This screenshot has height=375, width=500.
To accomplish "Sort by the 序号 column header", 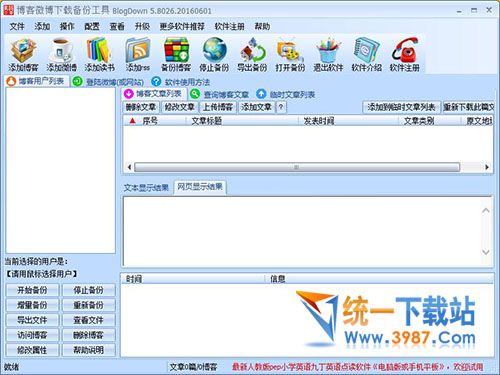I will (x=150, y=121).
